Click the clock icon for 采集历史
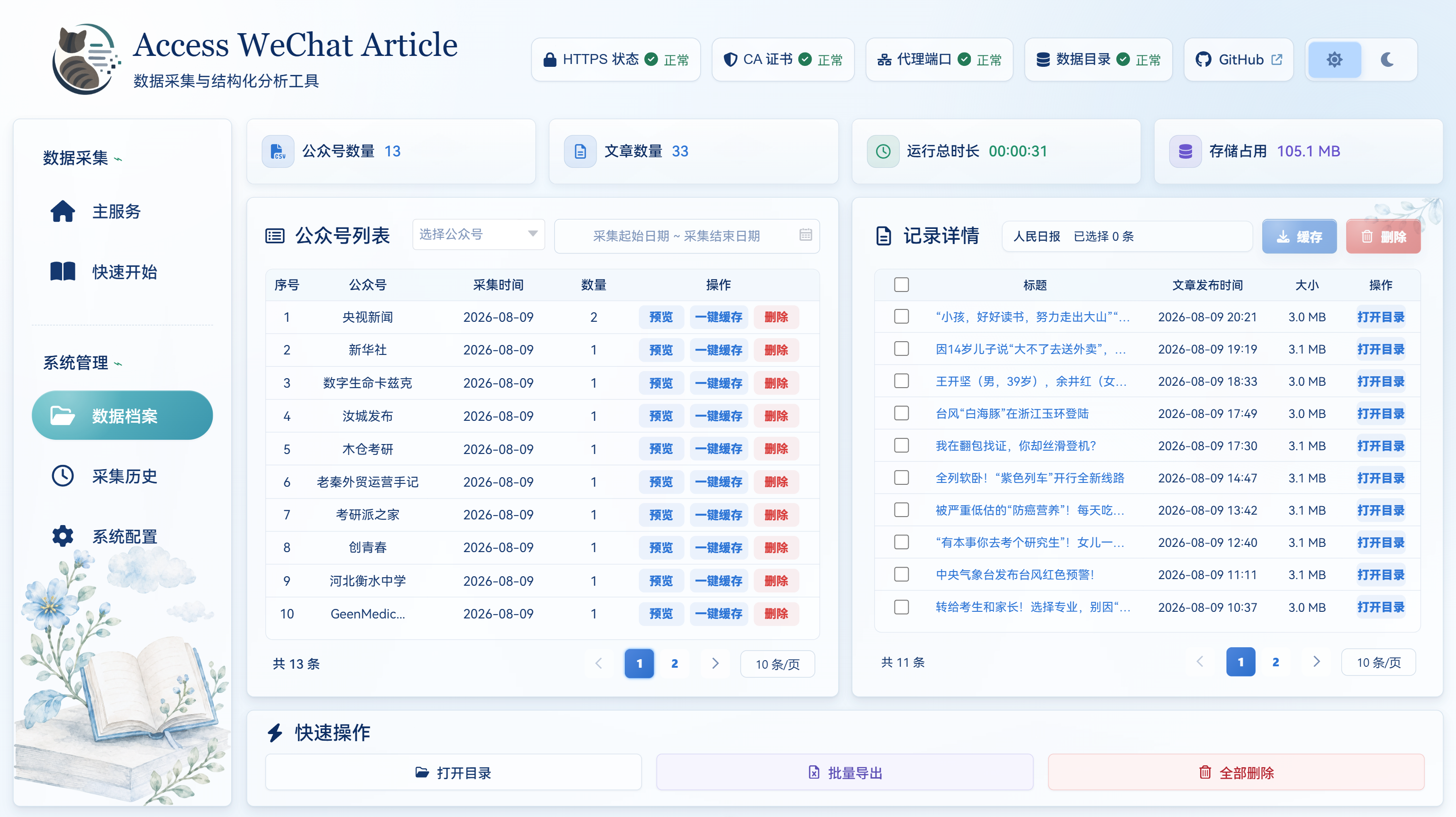This screenshot has height=817, width=1456. tap(62, 475)
